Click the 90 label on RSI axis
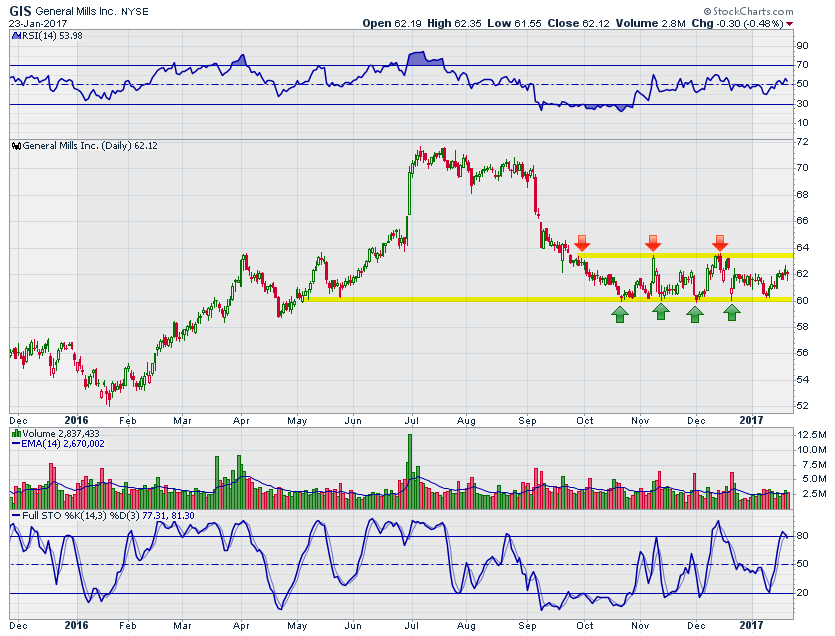Image resolution: width=835 pixels, height=636 pixels. coord(802,46)
